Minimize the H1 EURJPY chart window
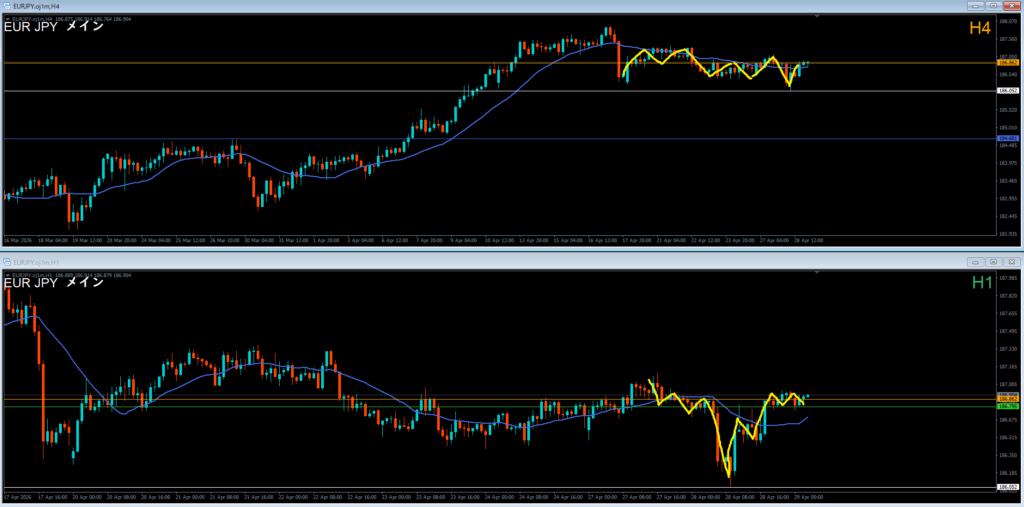Screen dimensions: 1024x507 tap(975, 261)
